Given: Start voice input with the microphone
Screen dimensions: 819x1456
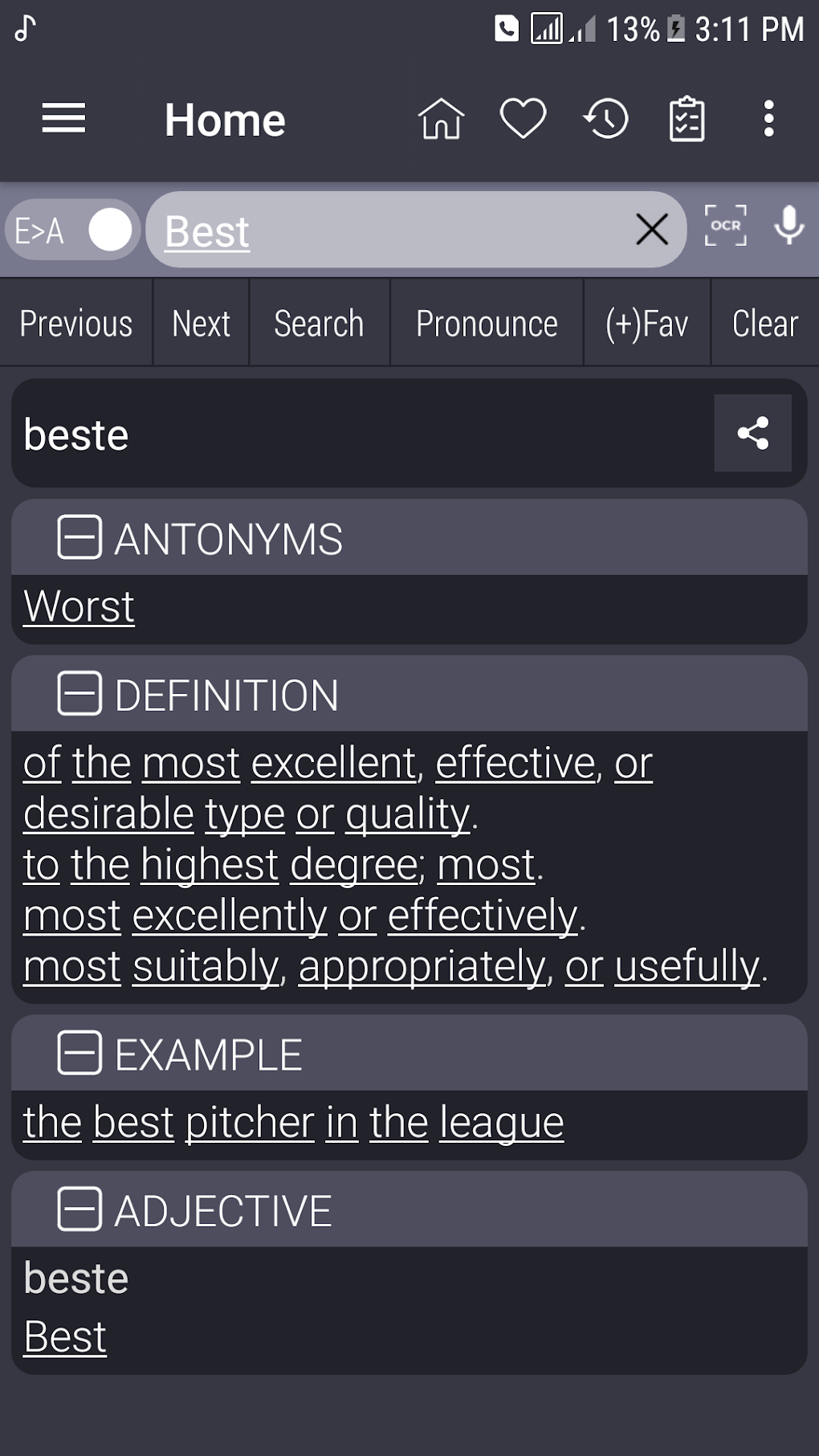Looking at the screenshot, I should point(789,226).
